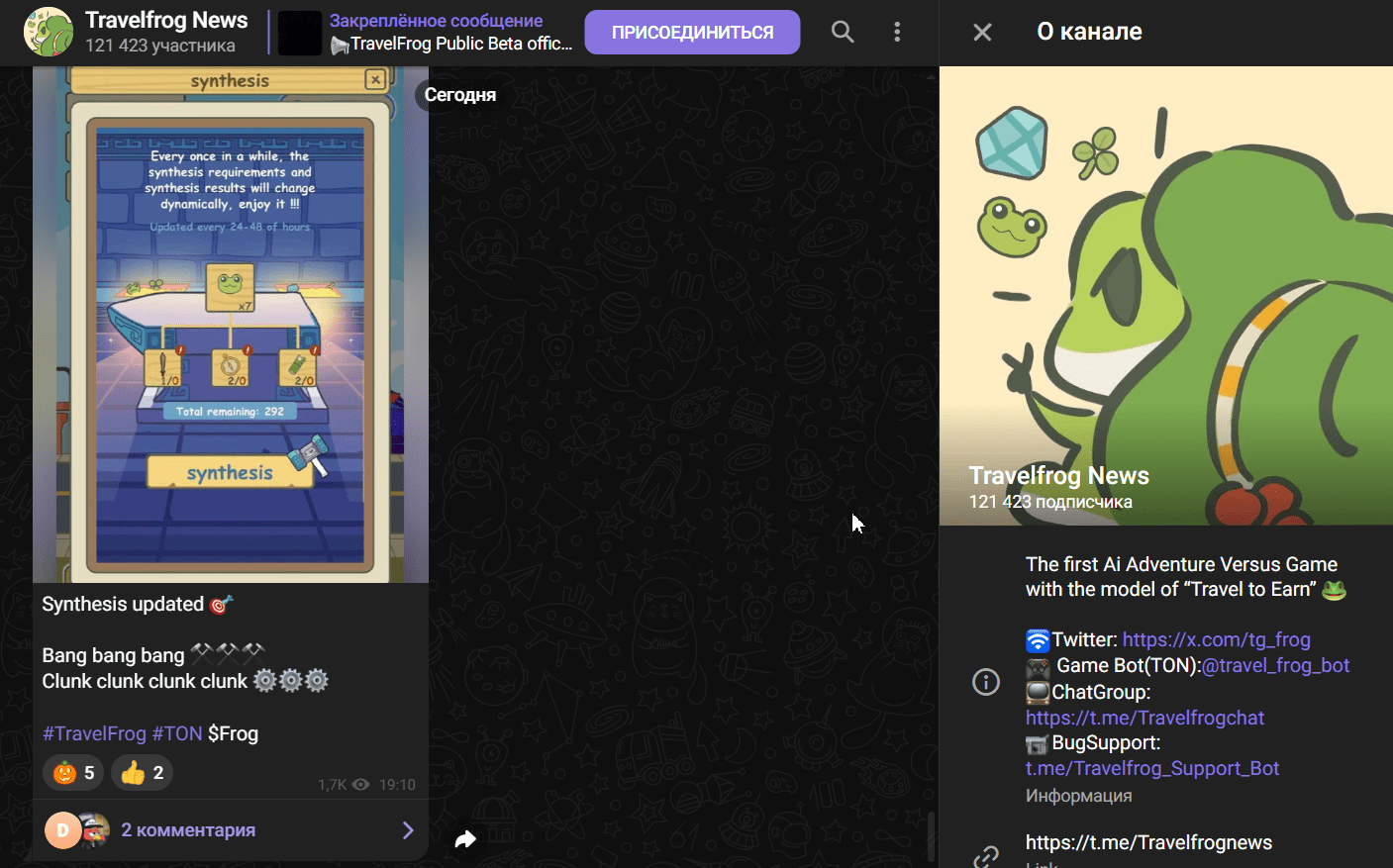Click the ПРИСОЕДИНИТЬСЯ join button
The width and height of the screenshot is (1393, 868).
(692, 33)
